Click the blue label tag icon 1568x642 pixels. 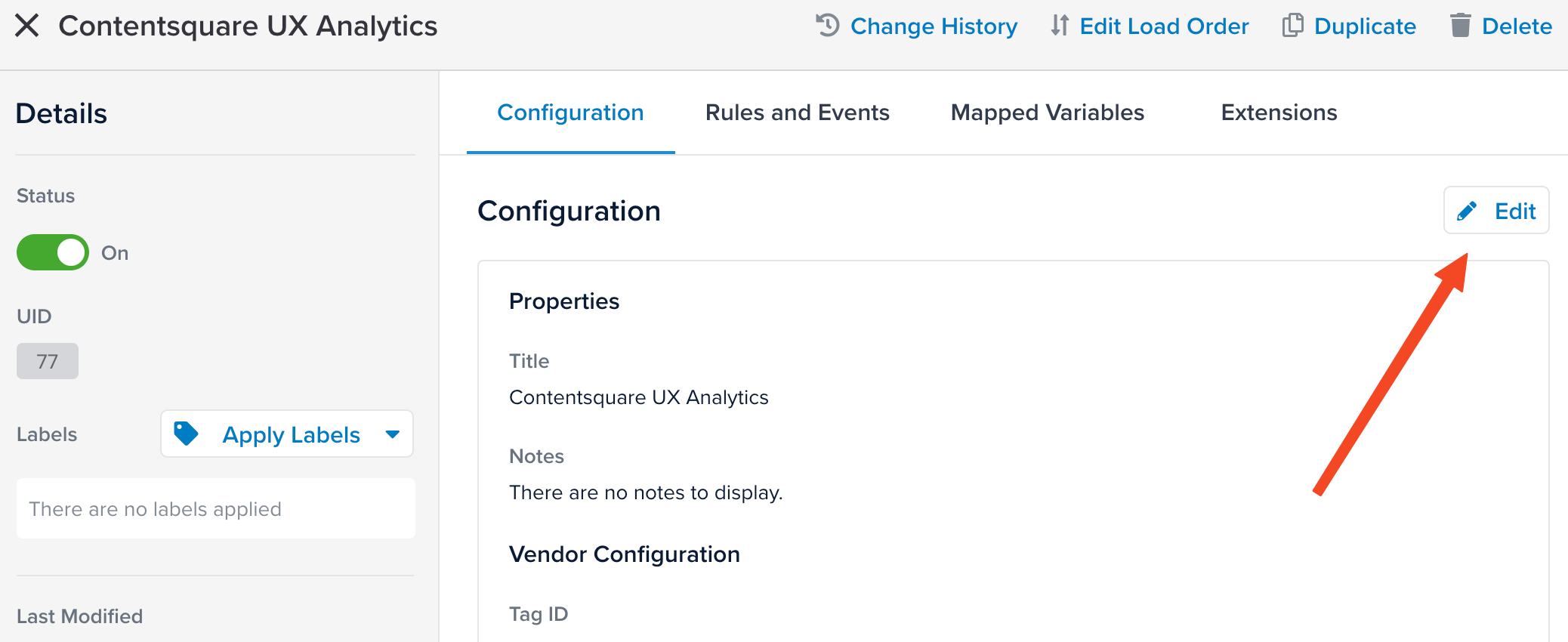(186, 434)
